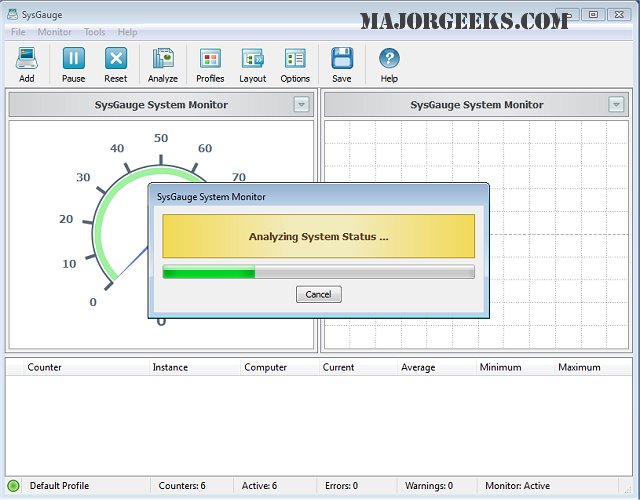Click 'Monitor: Active' in the status bar
Screen dimensions: 640x500
518,486
